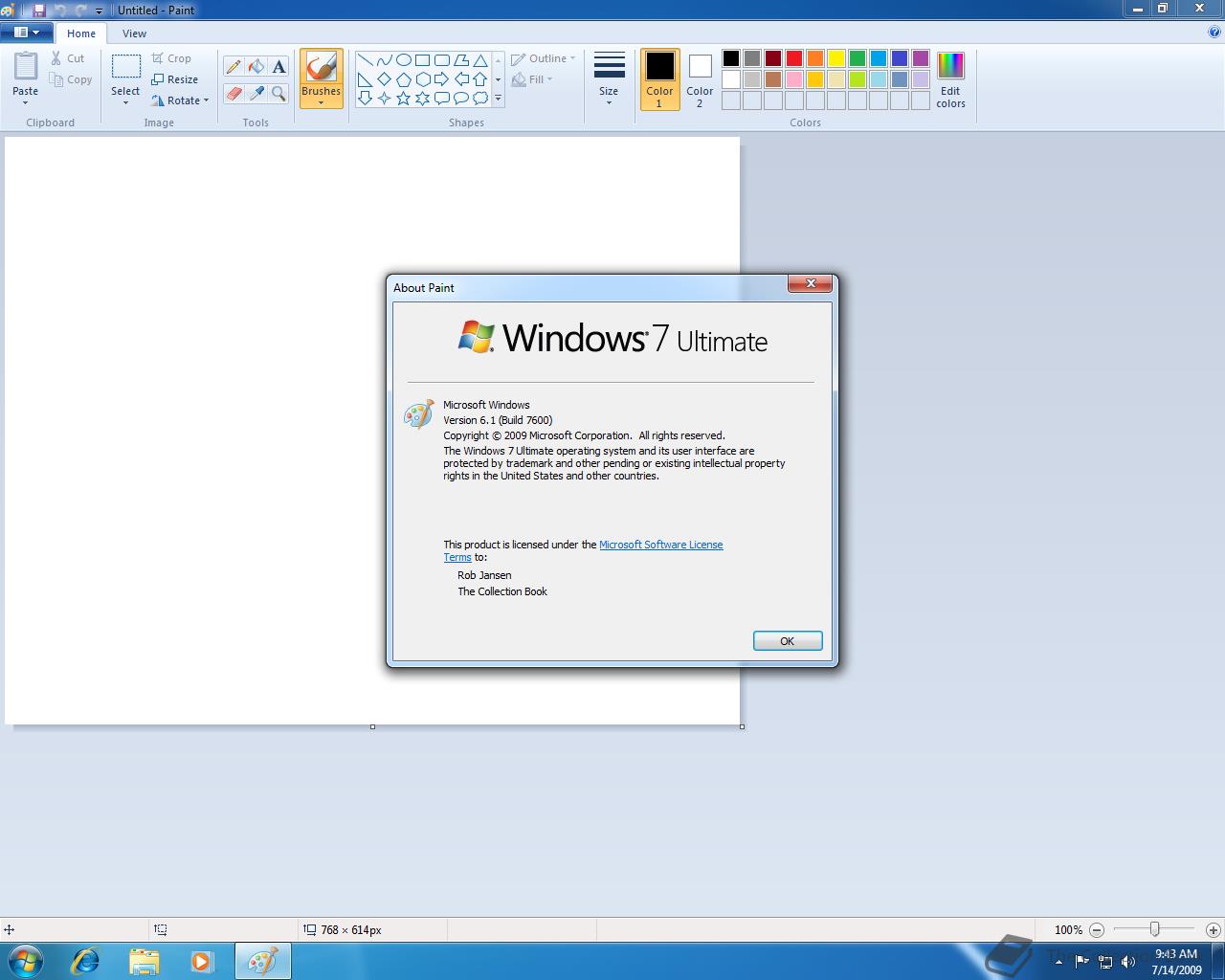1225x980 pixels.
Task: Choose the Rounded rectangle shape
Action: tap(441, 60)
